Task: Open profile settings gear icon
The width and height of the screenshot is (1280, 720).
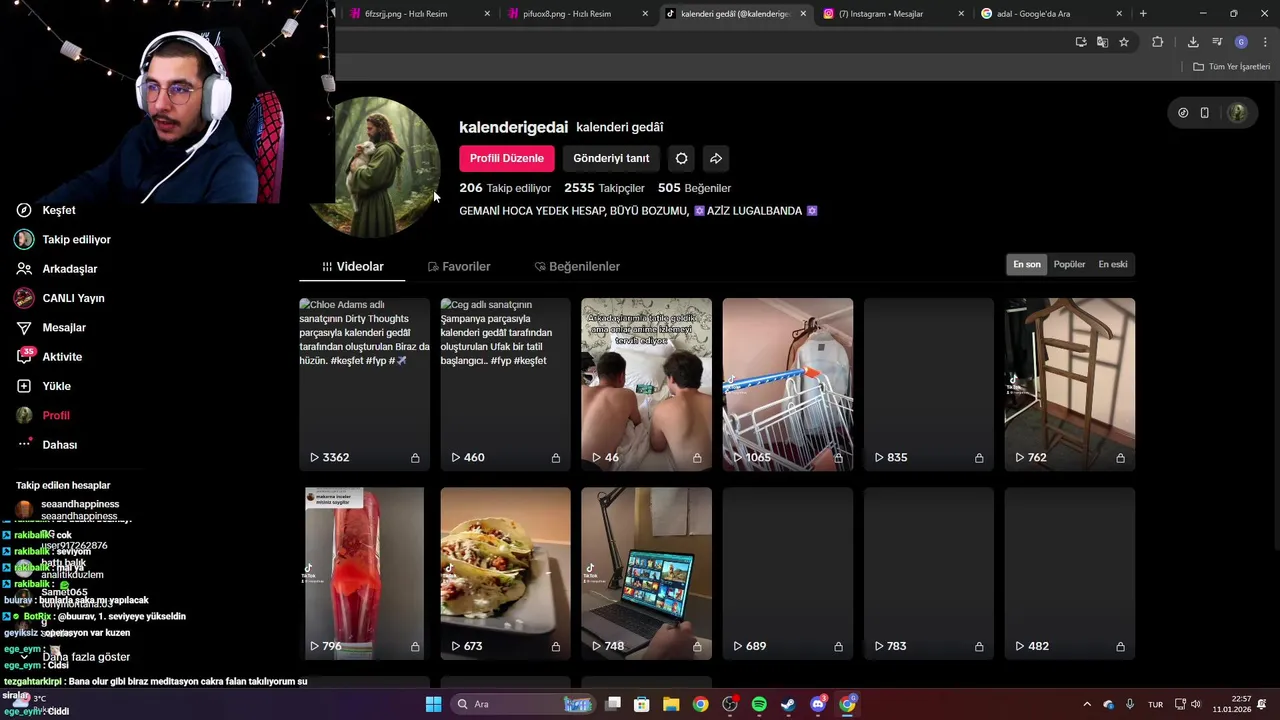Action: point(682,158)
